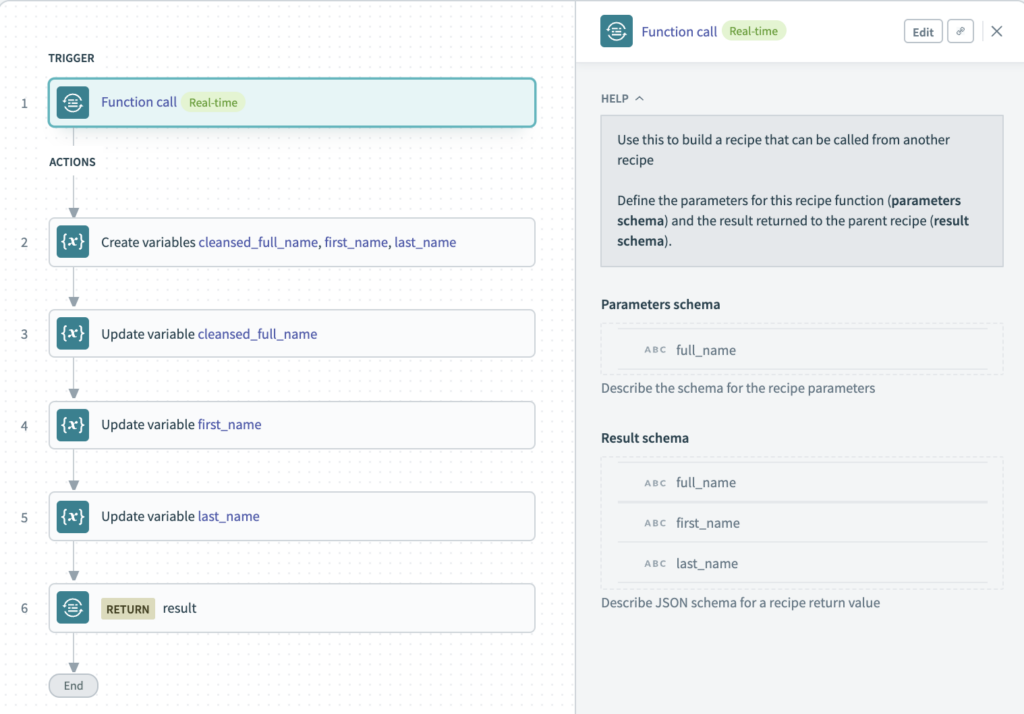Screen dimensions: 1024x714
Task: Click the Real-time badge on trigger step
Action: [x=213, y=103]
